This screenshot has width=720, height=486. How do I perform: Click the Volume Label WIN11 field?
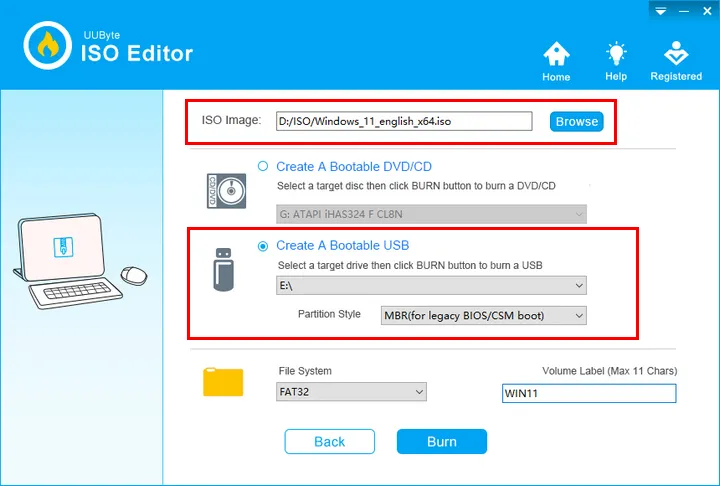(588, 394)
